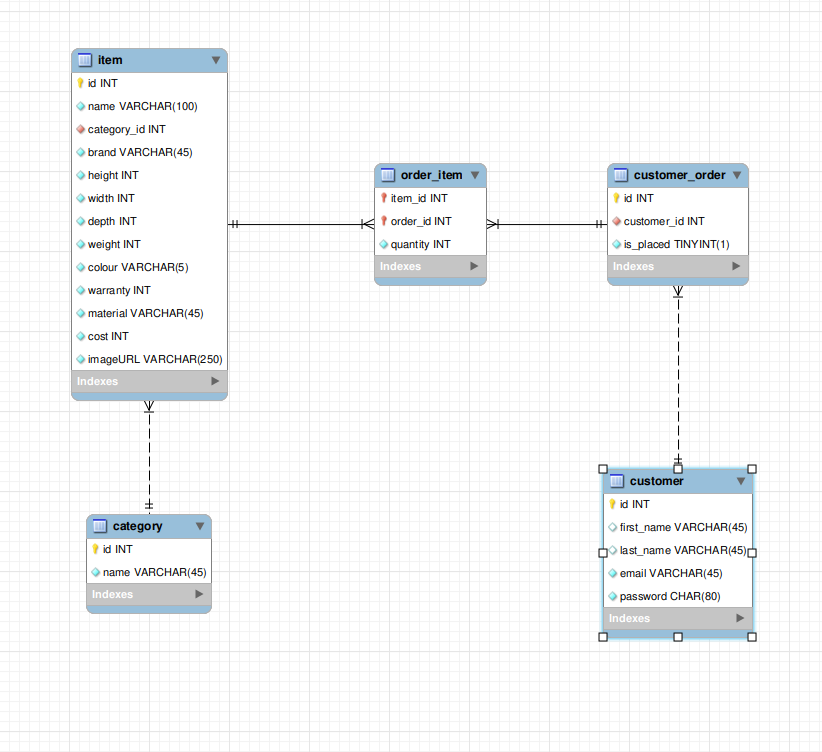This screenshot has height=752, width=822.
Task: Select the order_item table title
Action: 431,175
